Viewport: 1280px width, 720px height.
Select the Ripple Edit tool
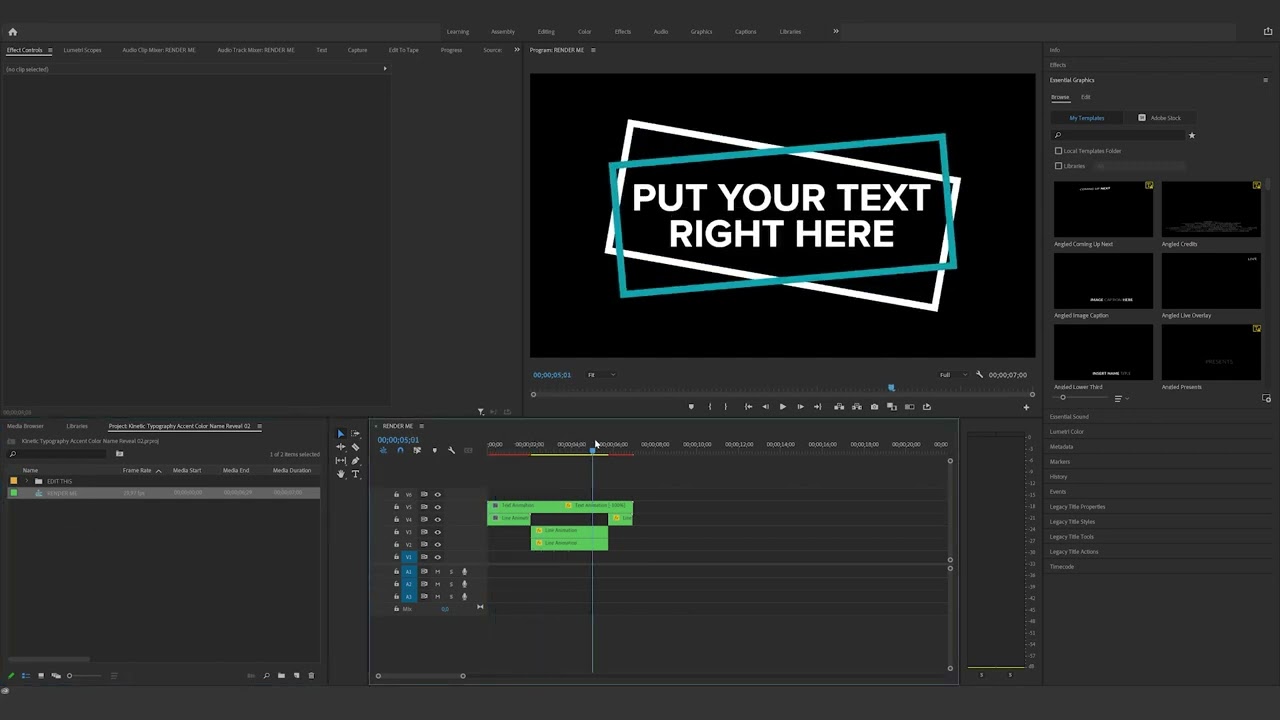(x=341, y=447)
